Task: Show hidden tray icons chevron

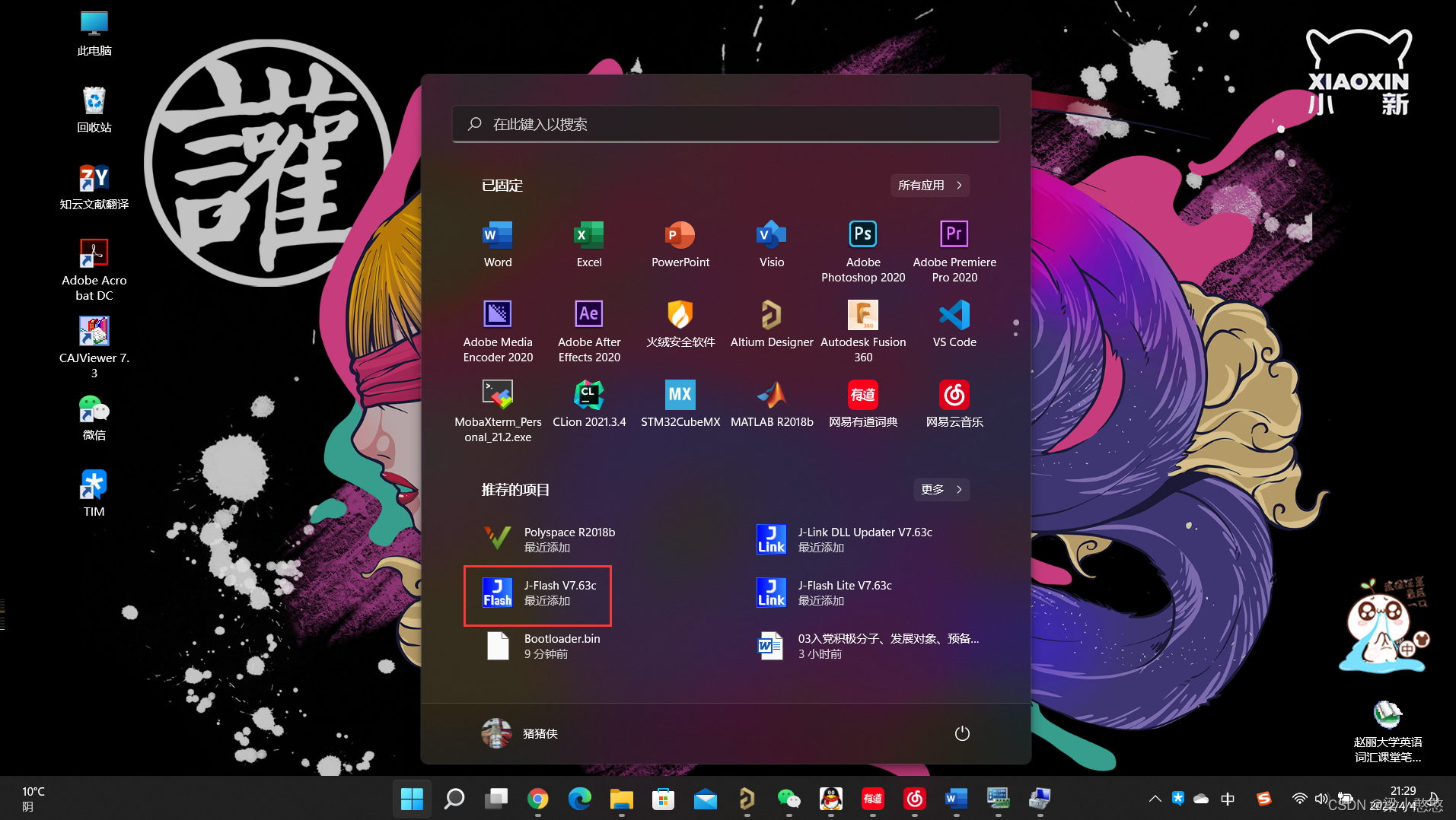Action: point(1155,799)
